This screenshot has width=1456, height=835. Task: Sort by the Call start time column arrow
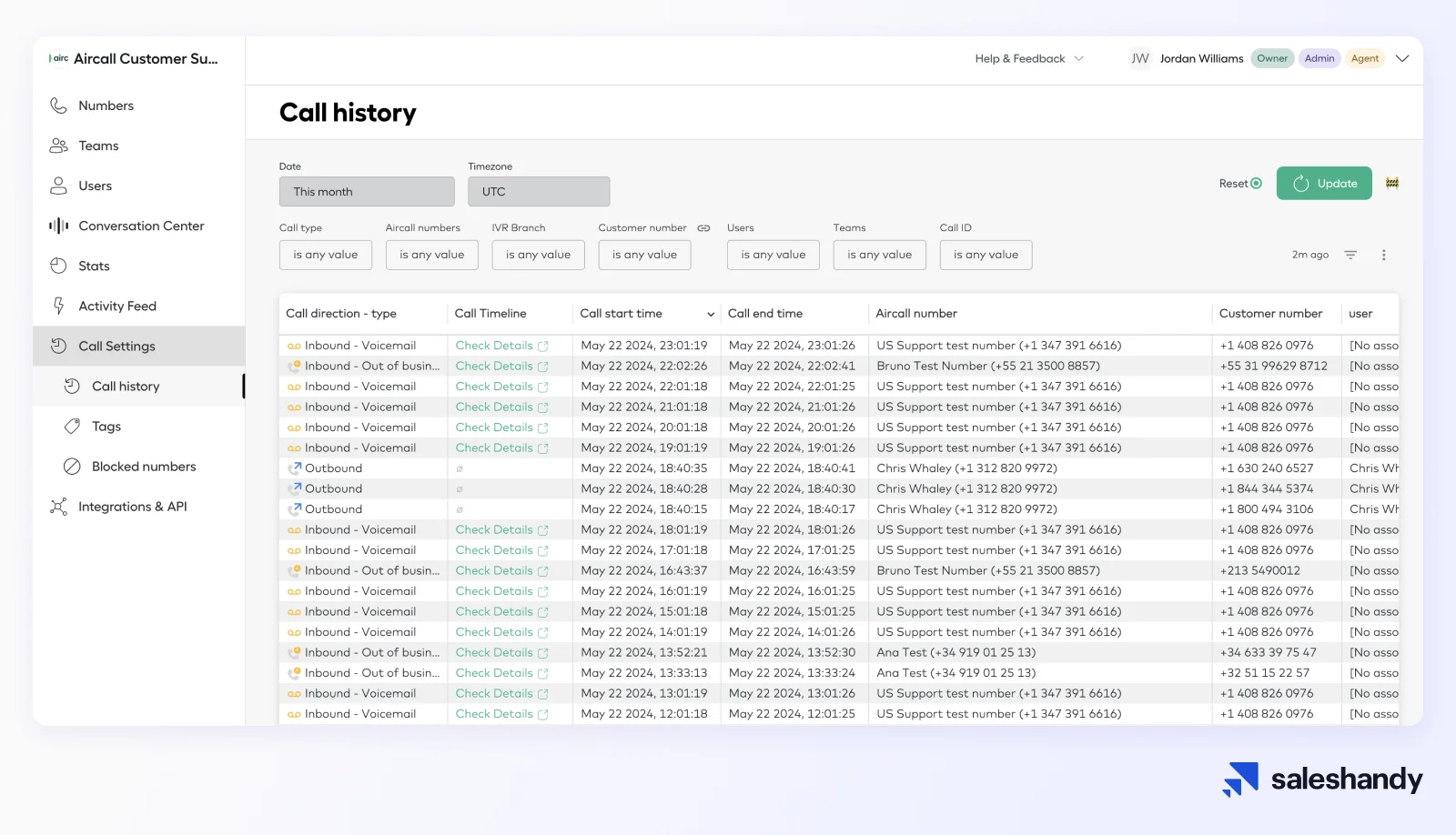(711, 315)
